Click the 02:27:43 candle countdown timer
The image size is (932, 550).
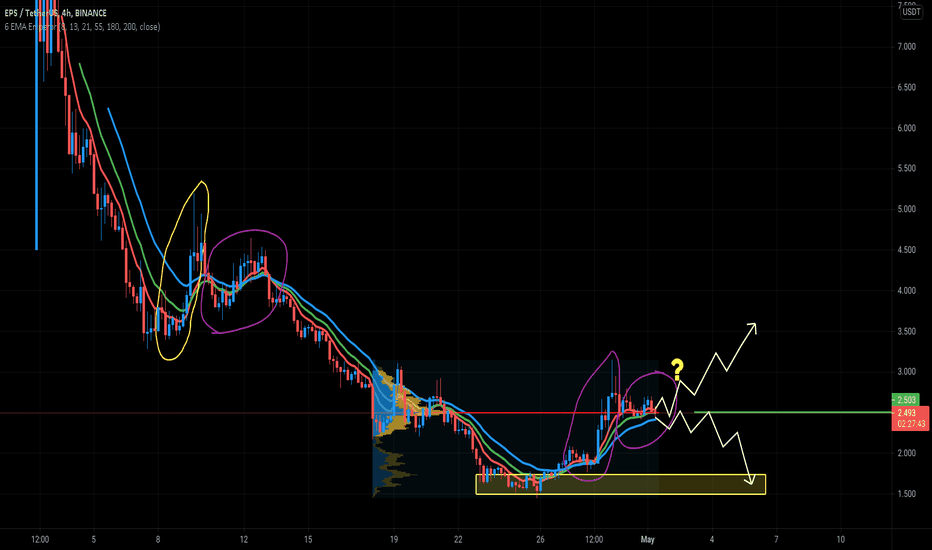click(910, 424)
